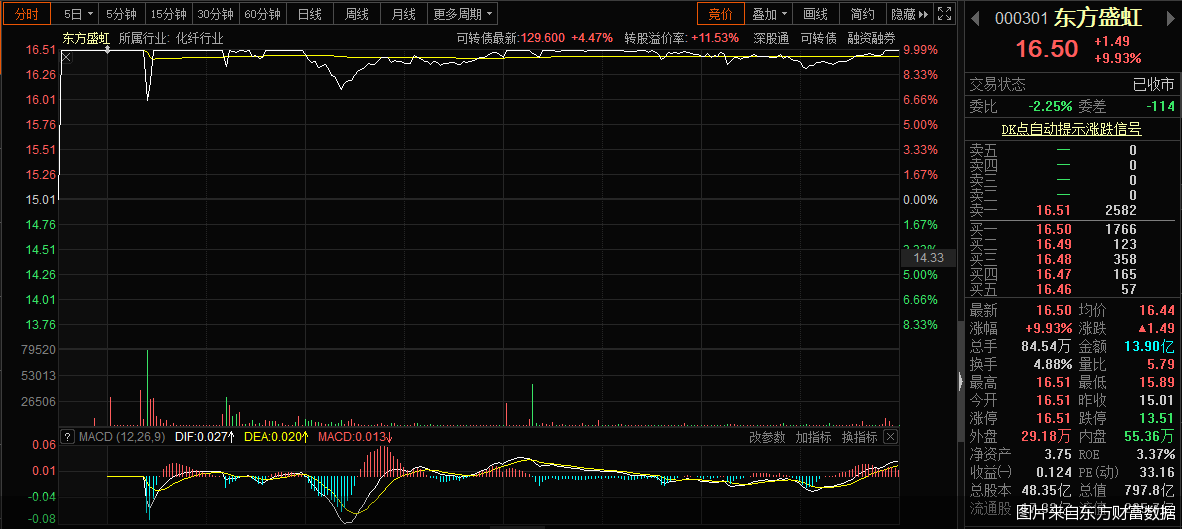Click the red MACD:0.013 value
1182x529 pixels.
[356, 437]
